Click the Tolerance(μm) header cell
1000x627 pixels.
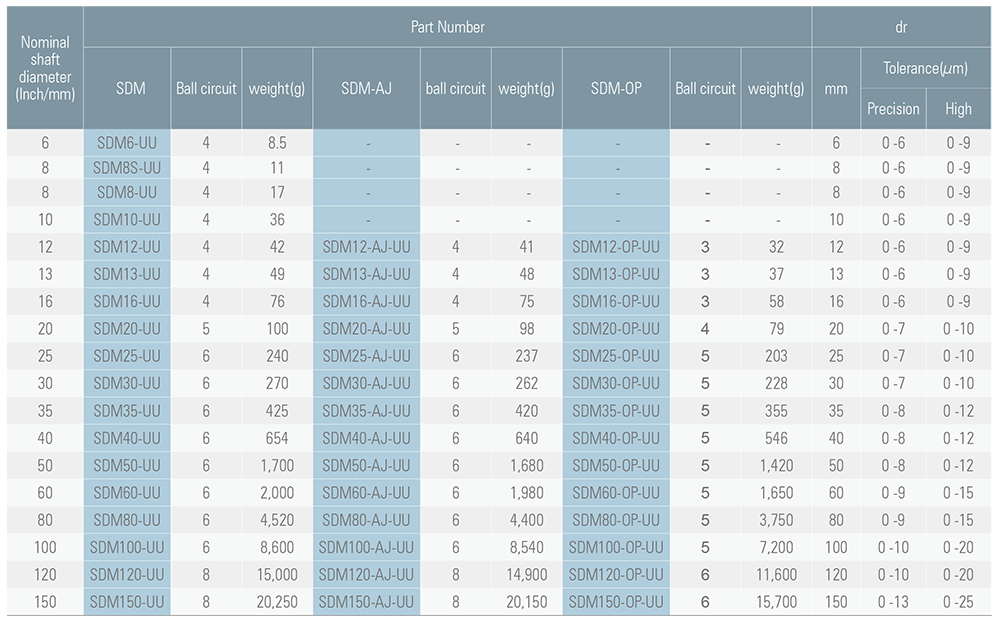[x=926, y=68]
